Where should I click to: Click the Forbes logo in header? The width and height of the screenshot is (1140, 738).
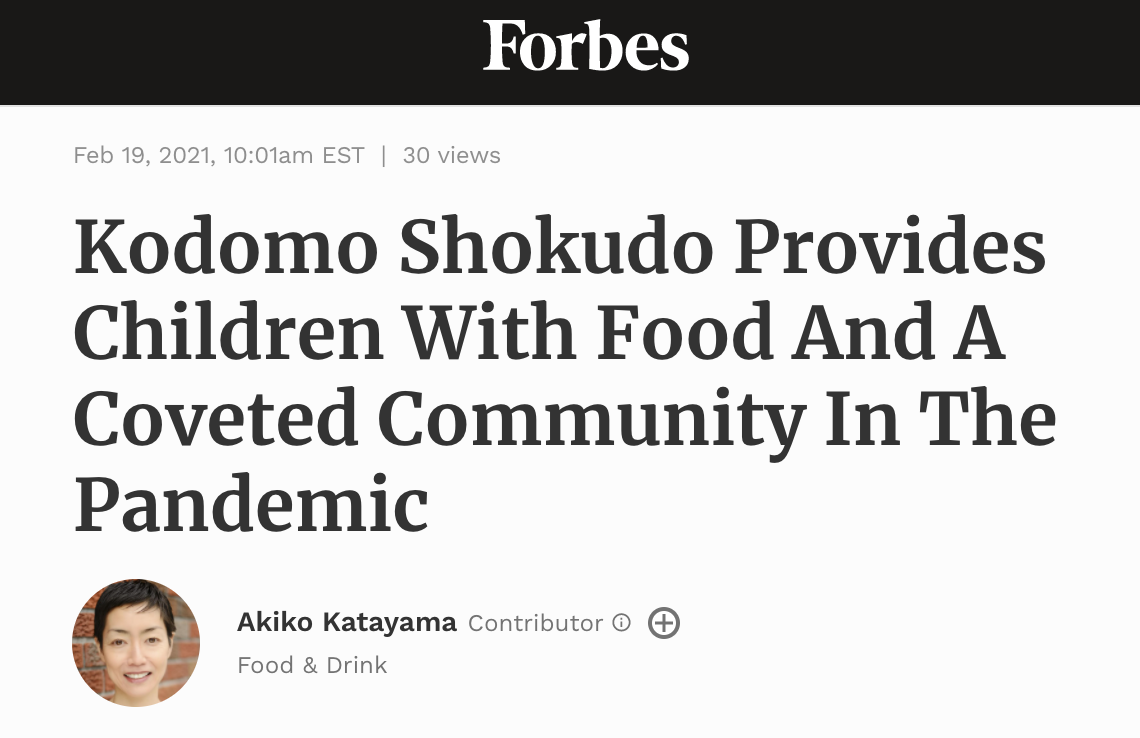[586, 46]
